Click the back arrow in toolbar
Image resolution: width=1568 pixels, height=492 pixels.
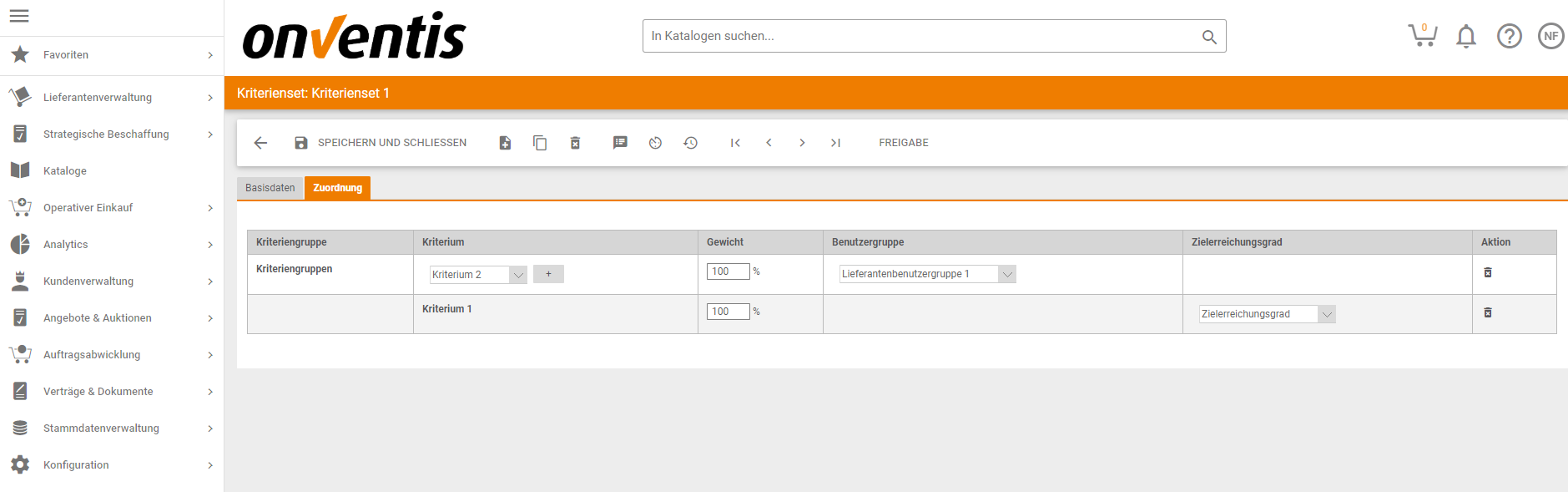[260, 143]
